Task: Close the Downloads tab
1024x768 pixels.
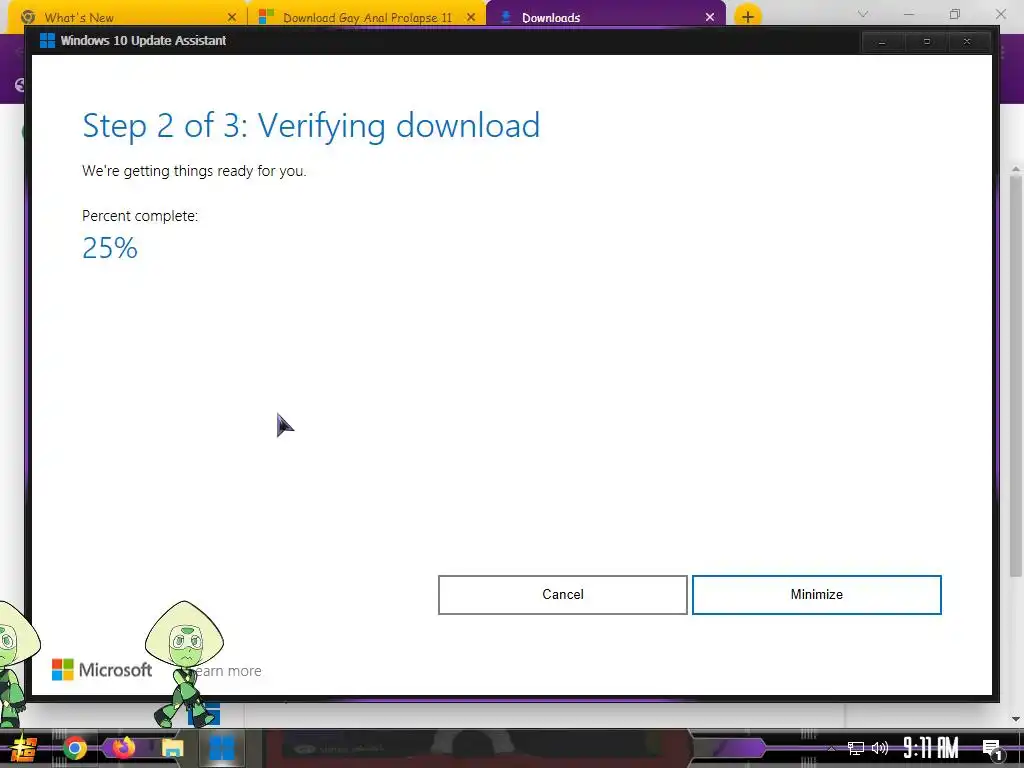Action: pyautogui.click(x=710, y=17)
